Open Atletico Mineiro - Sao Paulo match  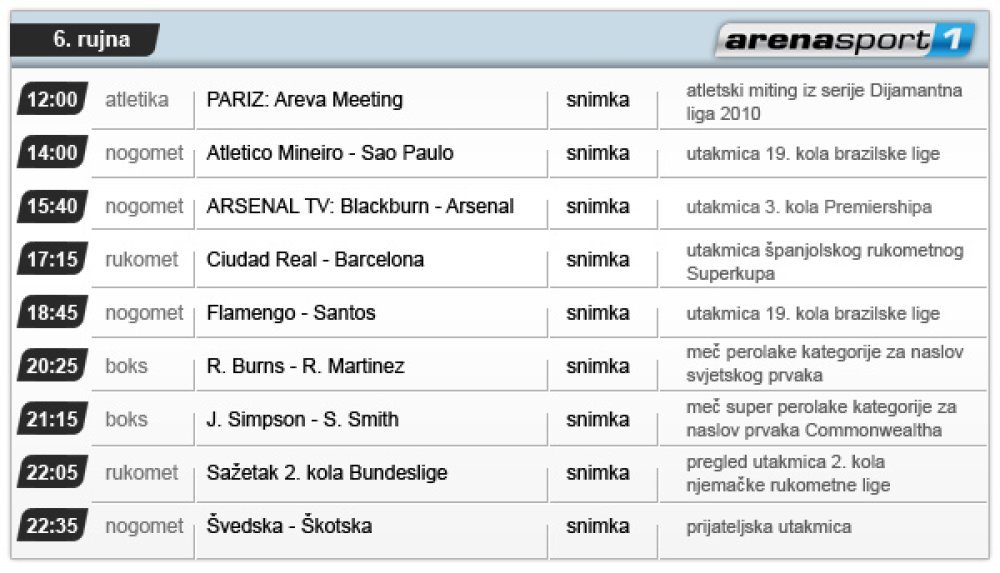[330, 153]
